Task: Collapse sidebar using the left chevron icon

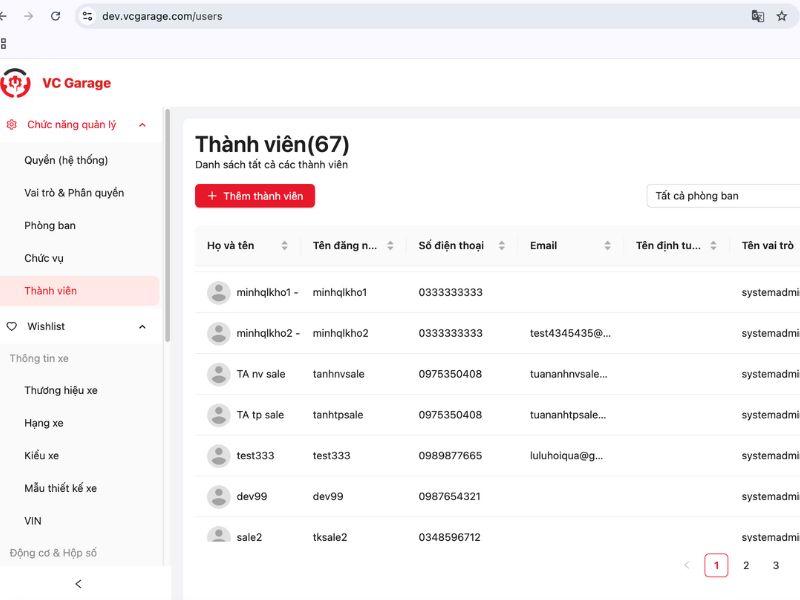Action: pos(79,584)
